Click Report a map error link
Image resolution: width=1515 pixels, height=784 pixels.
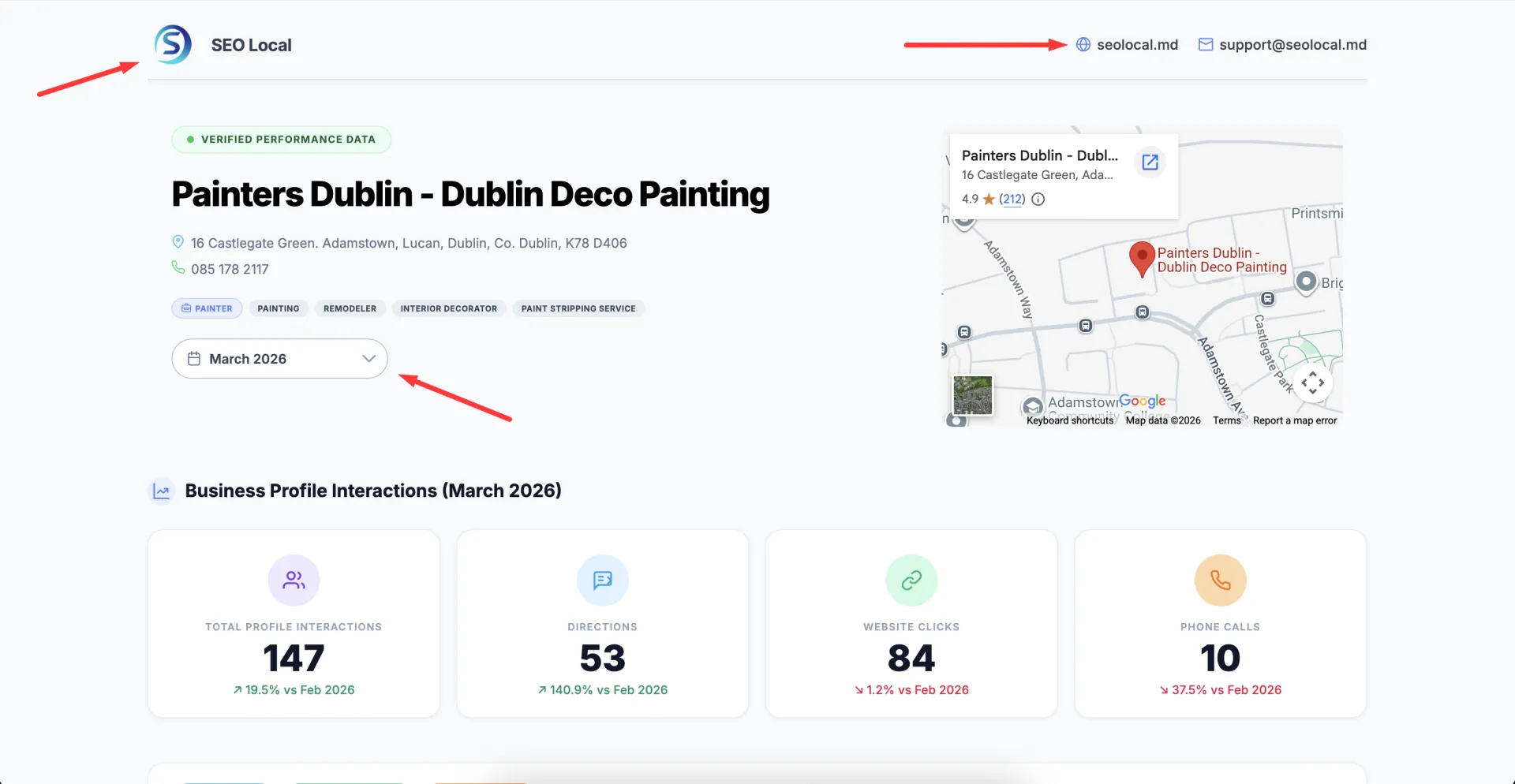(1295, 420)
